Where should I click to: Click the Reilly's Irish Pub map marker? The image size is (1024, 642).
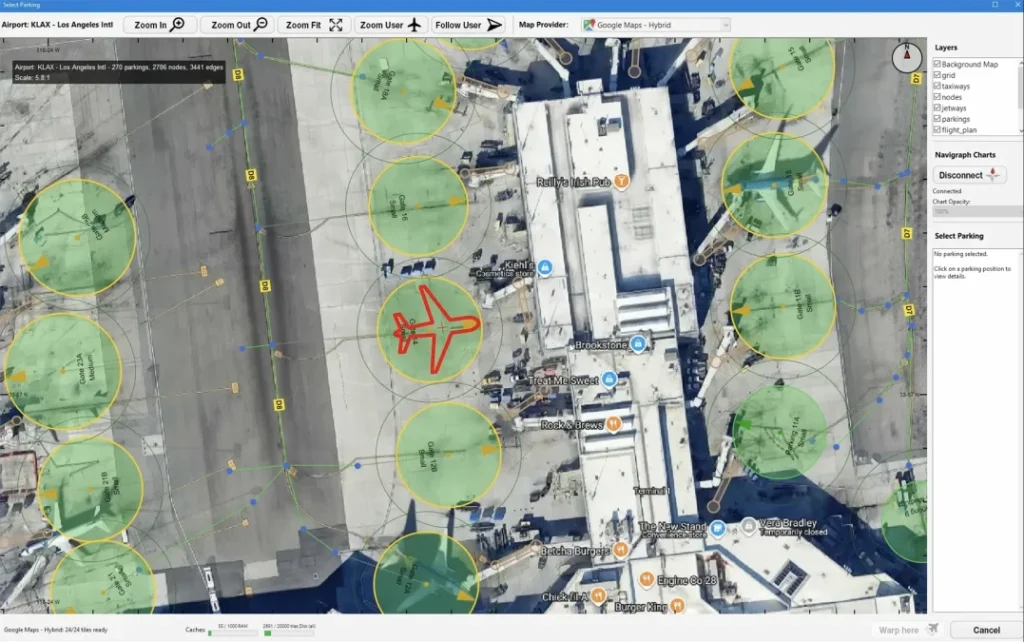[x=621, y=181]
